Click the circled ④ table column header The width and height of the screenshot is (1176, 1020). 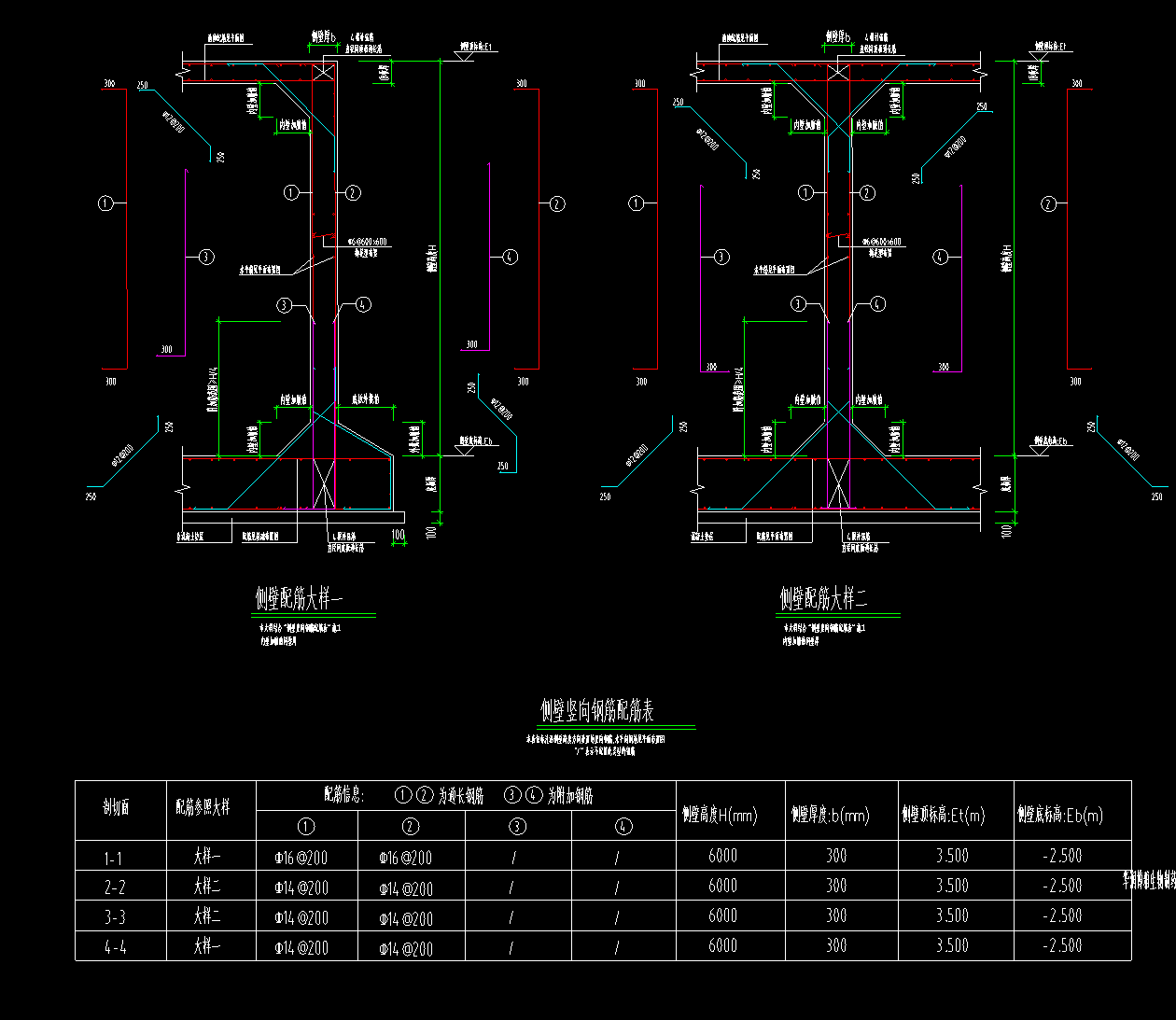coord(623,826)
